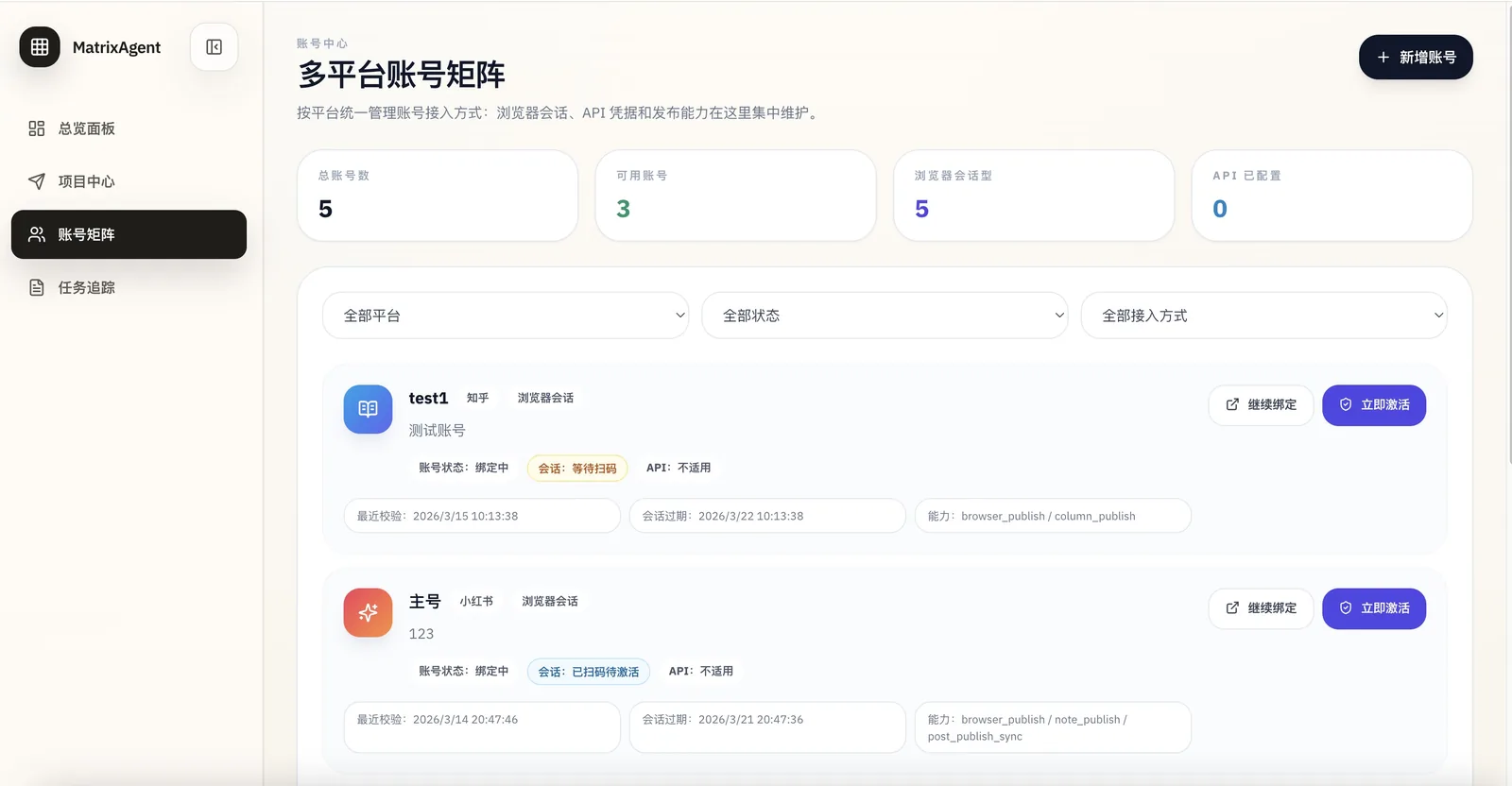Image resolution: width=1512 pixels, height=786 pixels.
Task: Click the 主号 account name
Action: click(x=425, y=602)
